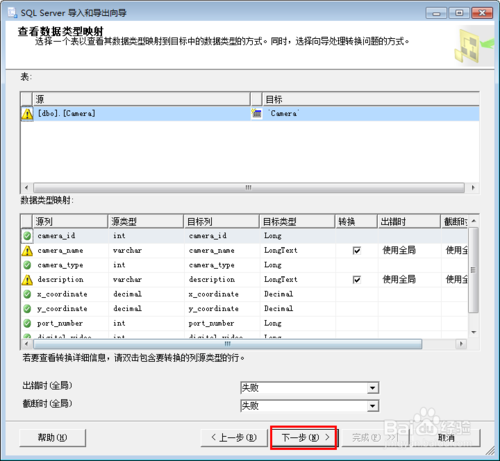Screen dimensions: 500x461
Task: Click the mapping grid vertical scrollbar thumb
Action: click(473, 270)
